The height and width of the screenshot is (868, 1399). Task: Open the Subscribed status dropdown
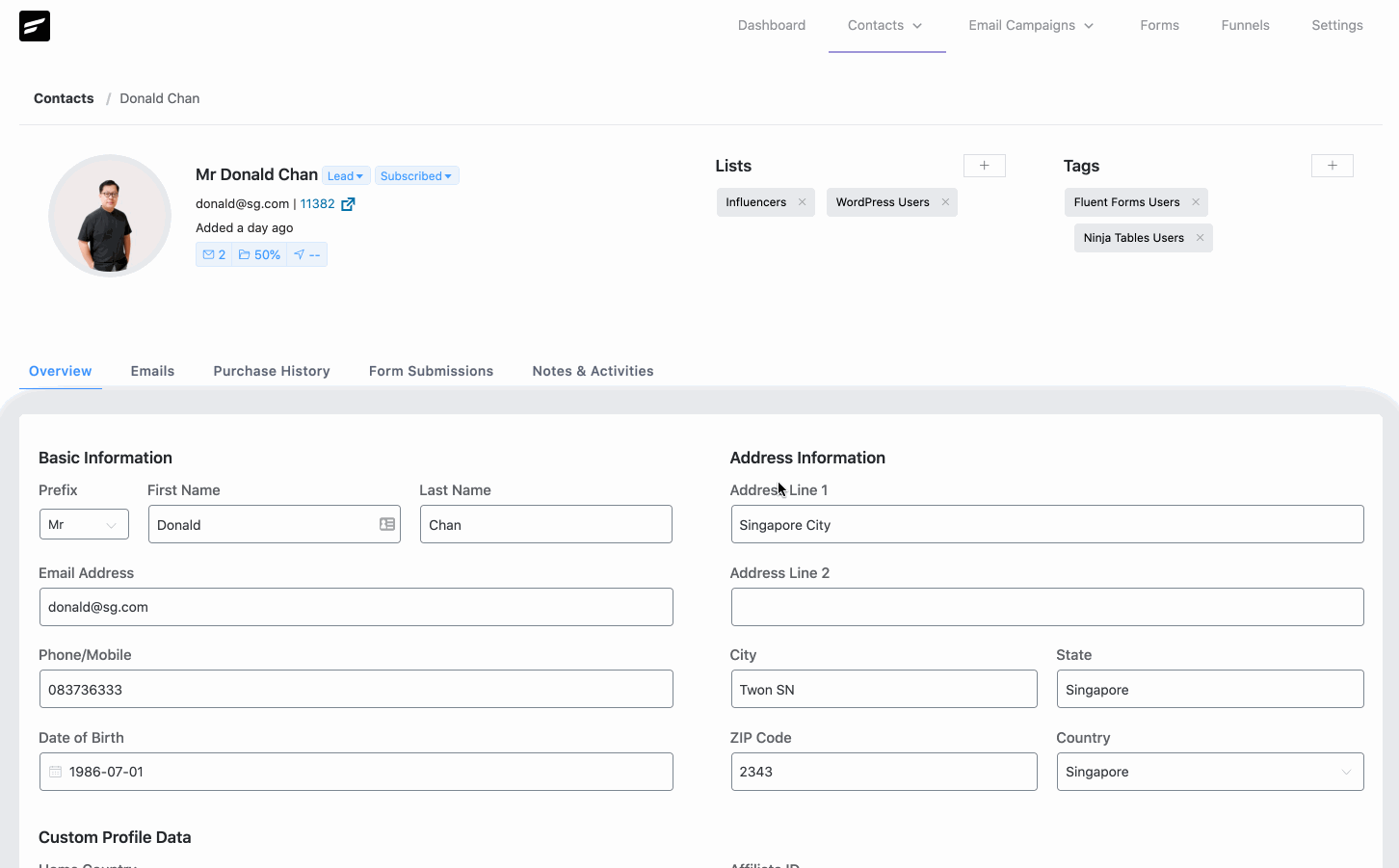click(416, 174)
